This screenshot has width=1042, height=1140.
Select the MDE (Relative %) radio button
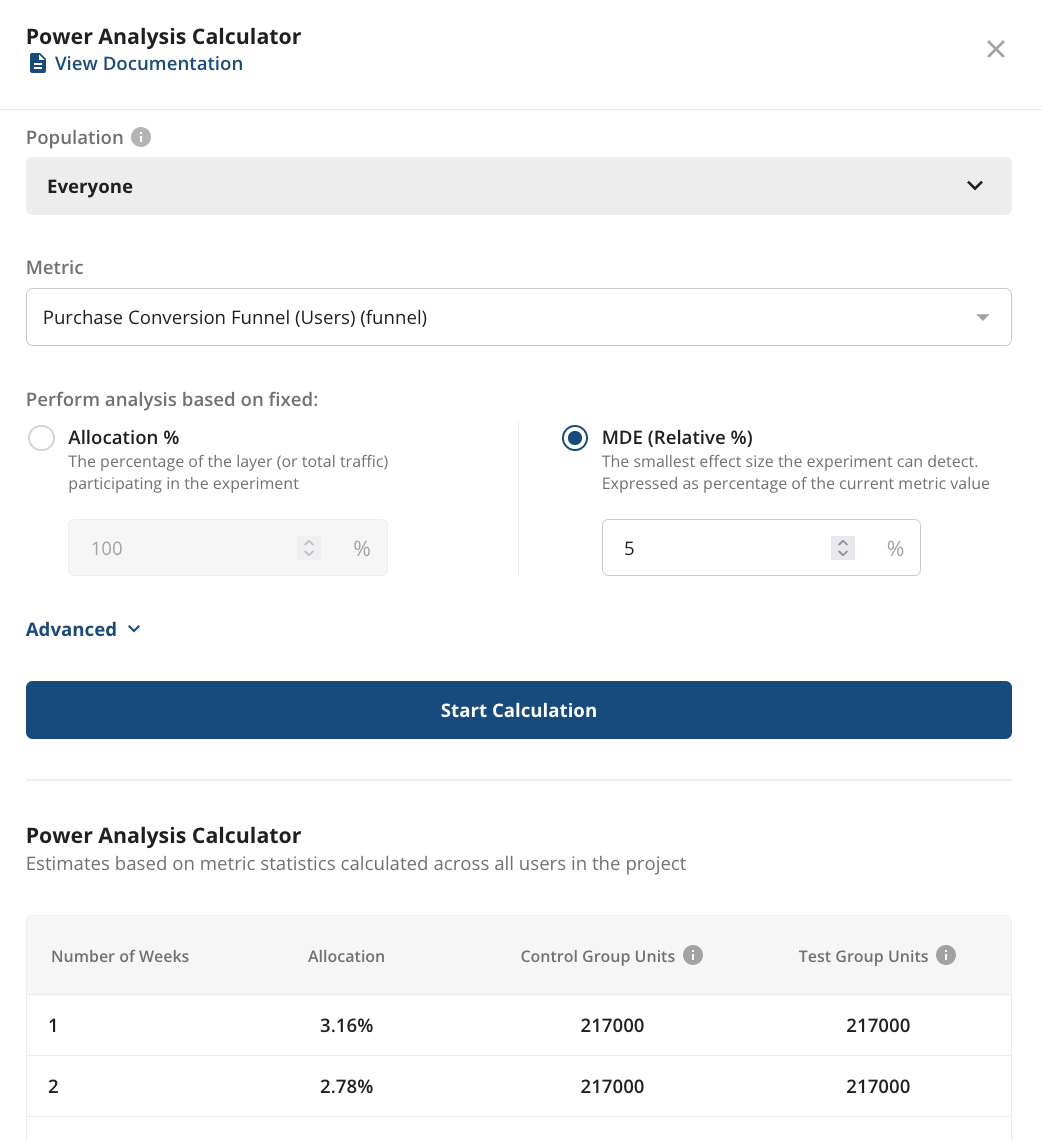click(575, 437)
